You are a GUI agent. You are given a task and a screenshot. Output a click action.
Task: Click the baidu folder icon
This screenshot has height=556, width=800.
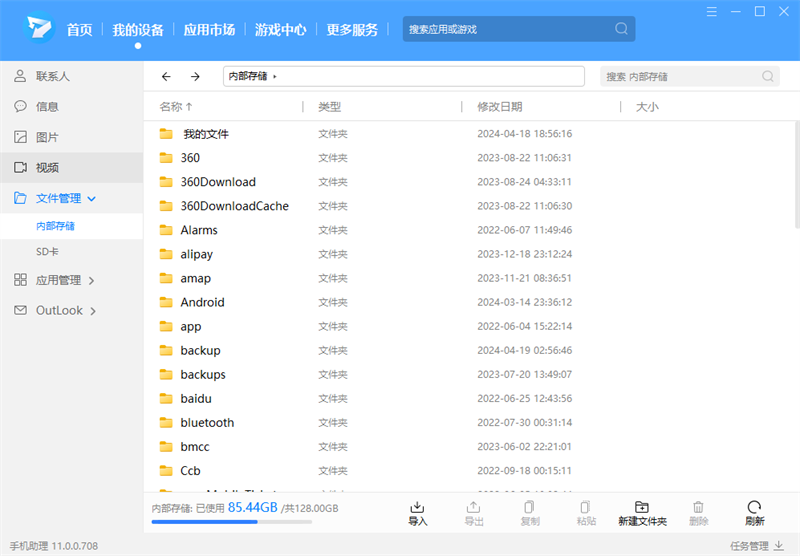(166, 398)
